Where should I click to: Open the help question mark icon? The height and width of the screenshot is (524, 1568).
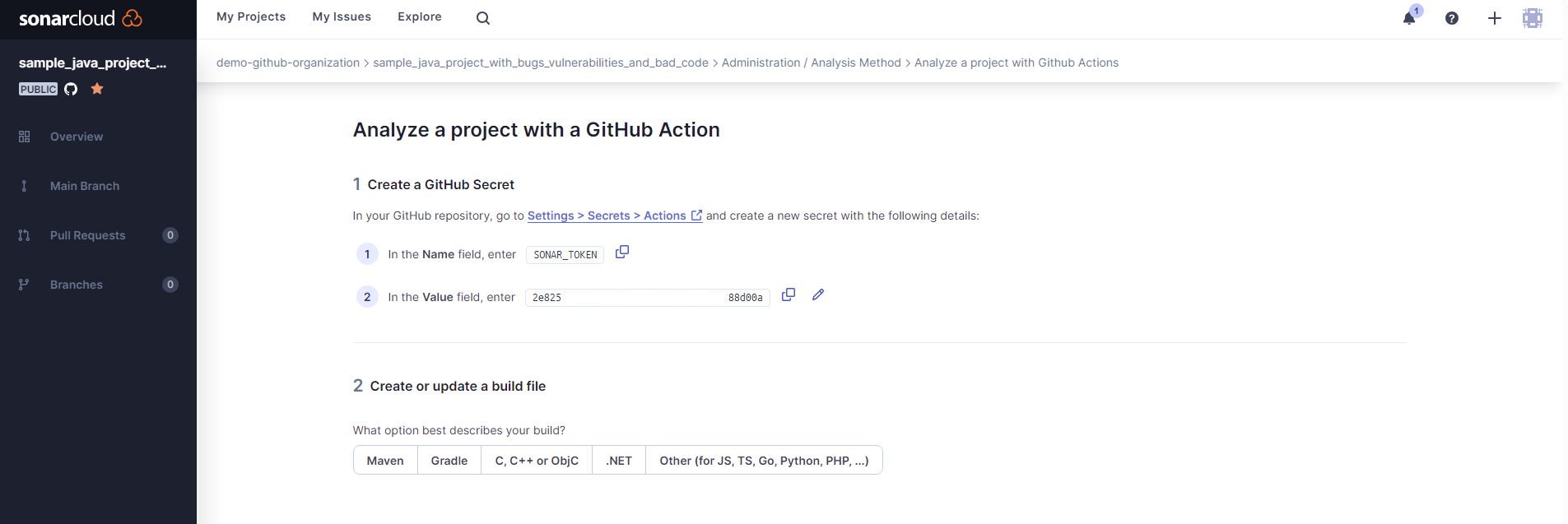[x=1452, y=18]
